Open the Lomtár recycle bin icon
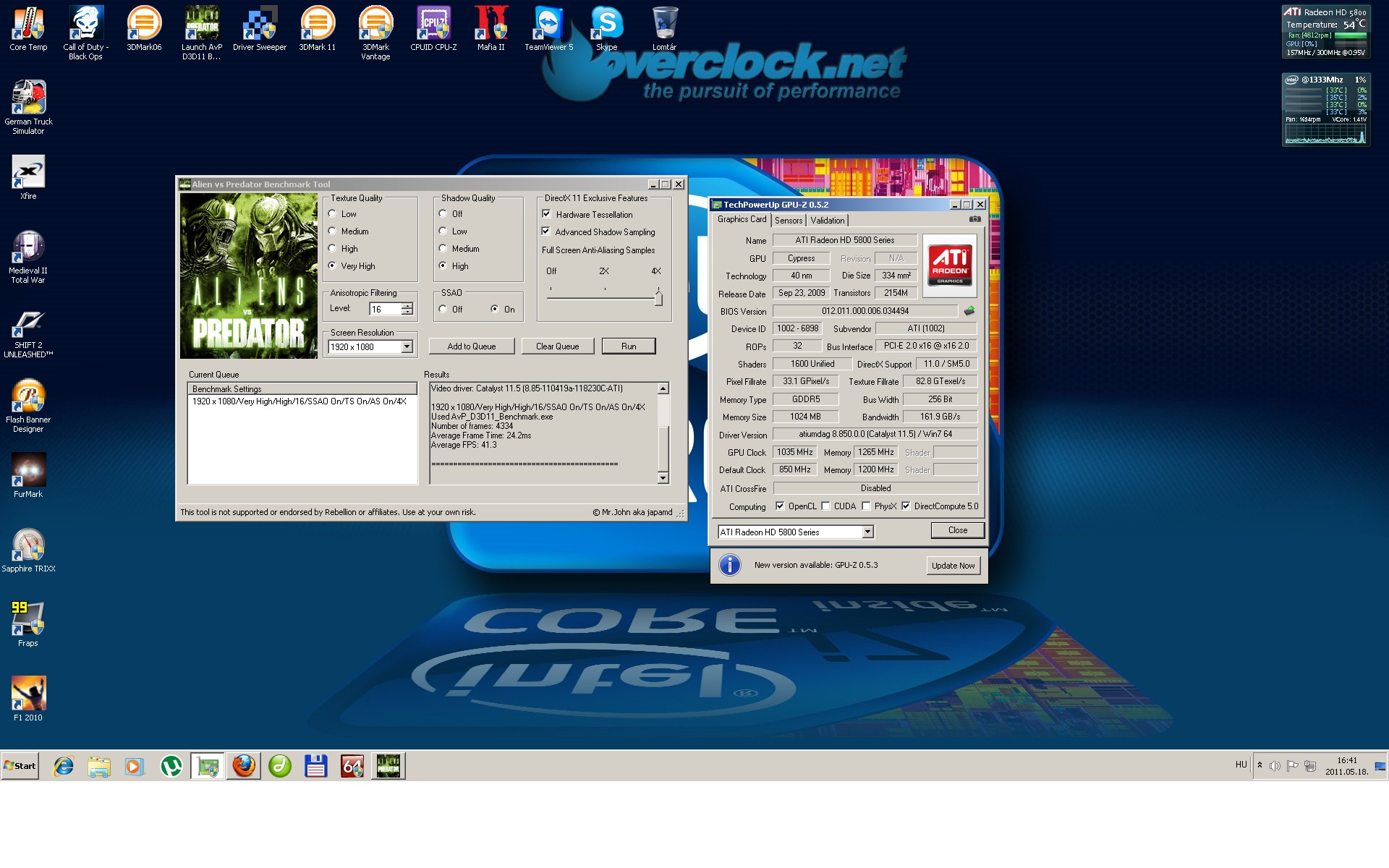 [665, 29]
